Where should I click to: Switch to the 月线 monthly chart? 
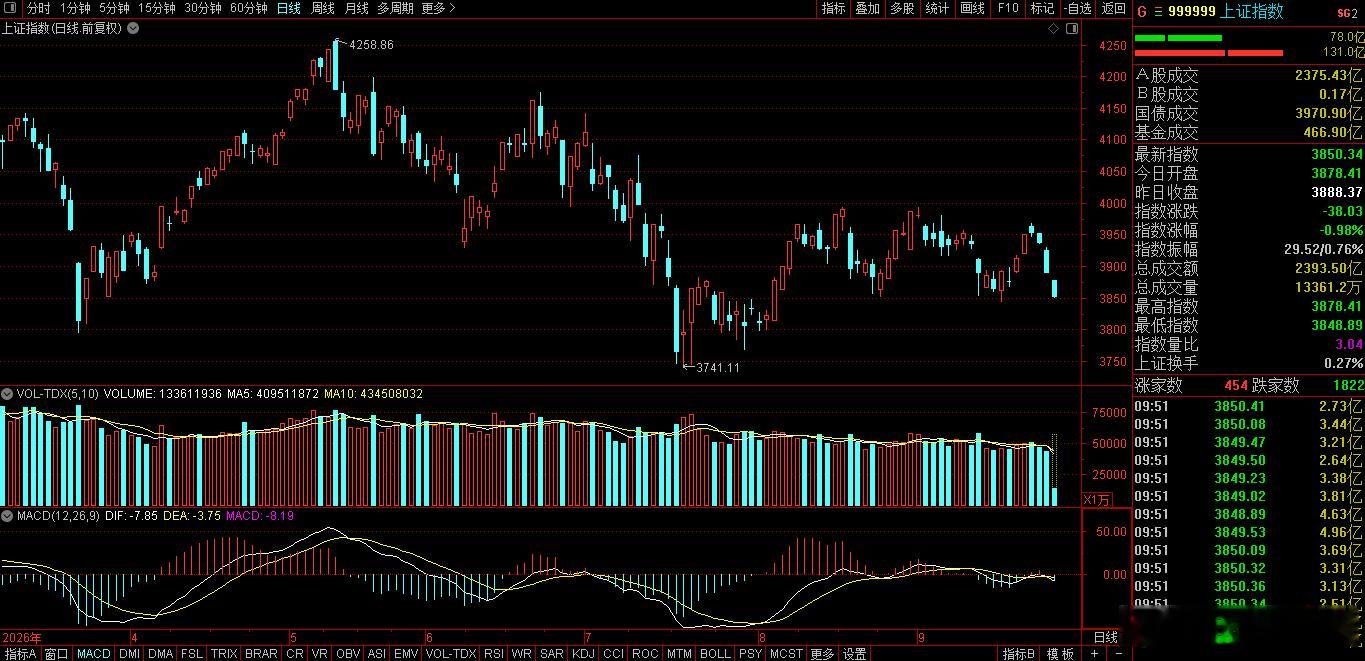356,8
